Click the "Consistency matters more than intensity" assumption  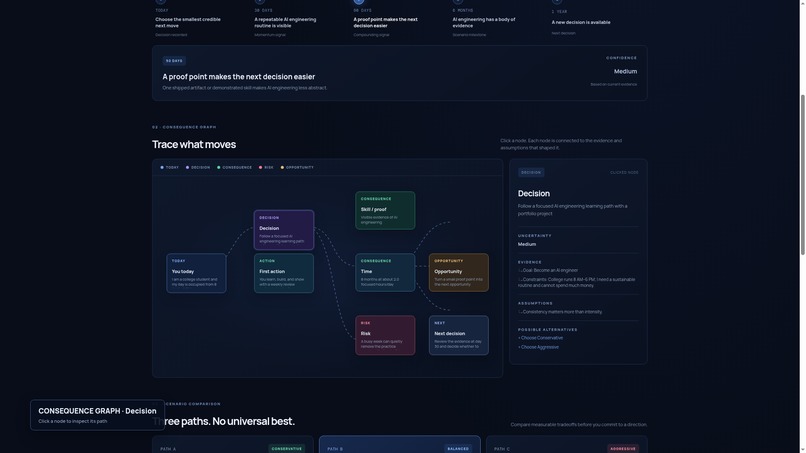coord(560,312)
